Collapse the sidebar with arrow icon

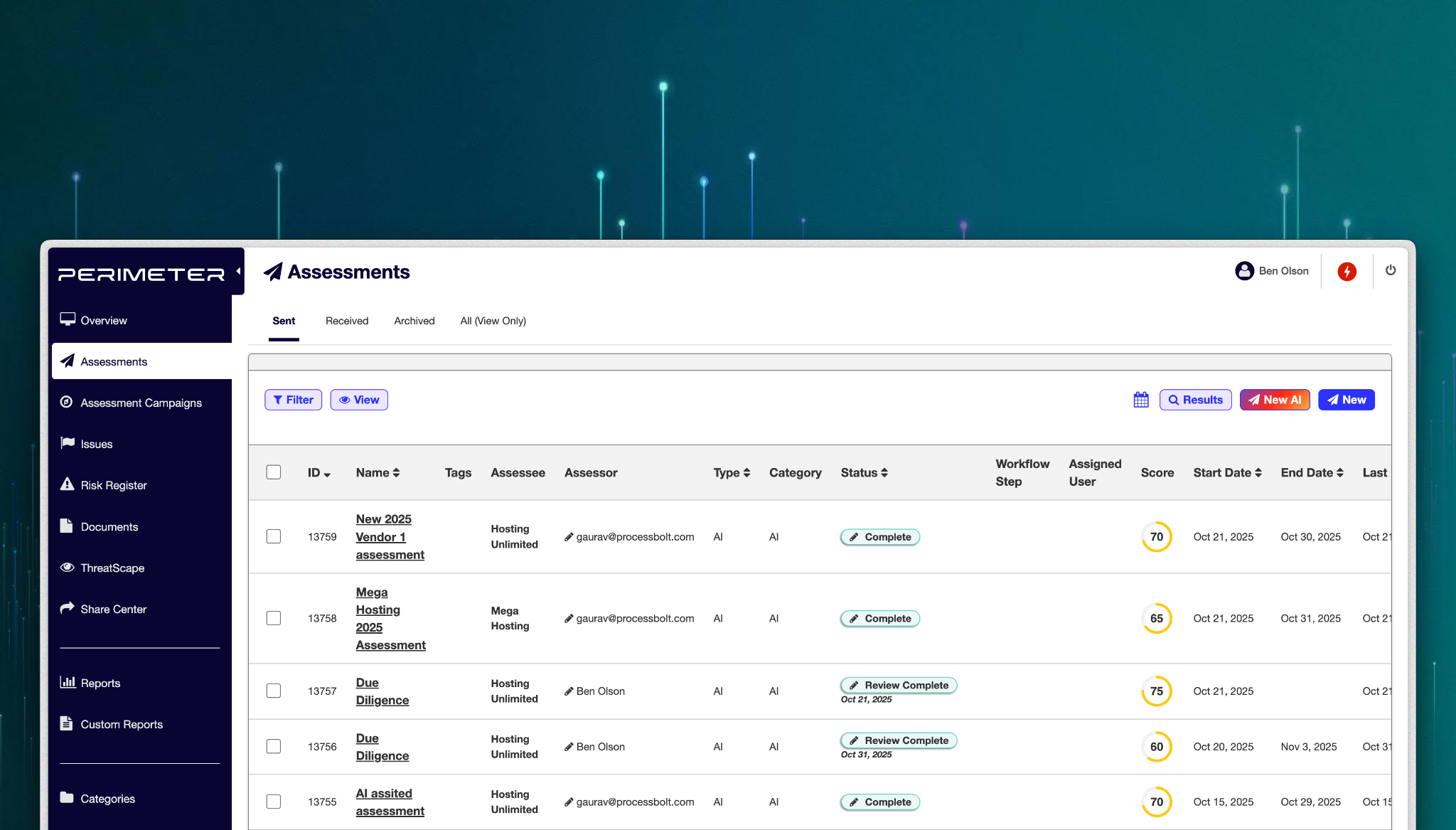238,271
